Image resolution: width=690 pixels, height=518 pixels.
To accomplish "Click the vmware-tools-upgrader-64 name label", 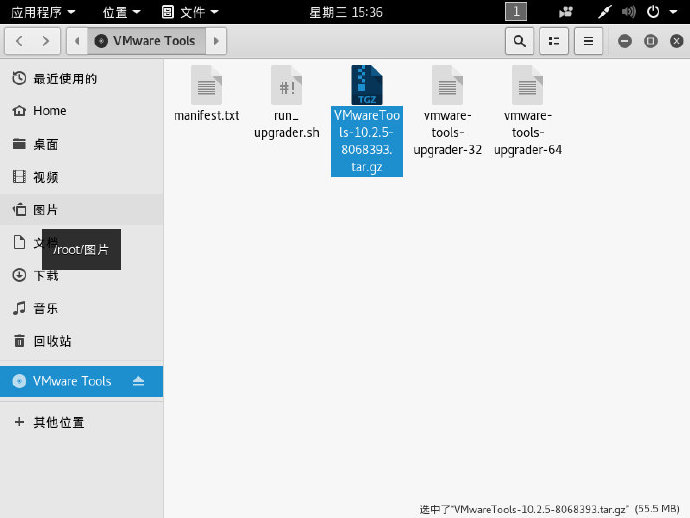I will [527, 132].
